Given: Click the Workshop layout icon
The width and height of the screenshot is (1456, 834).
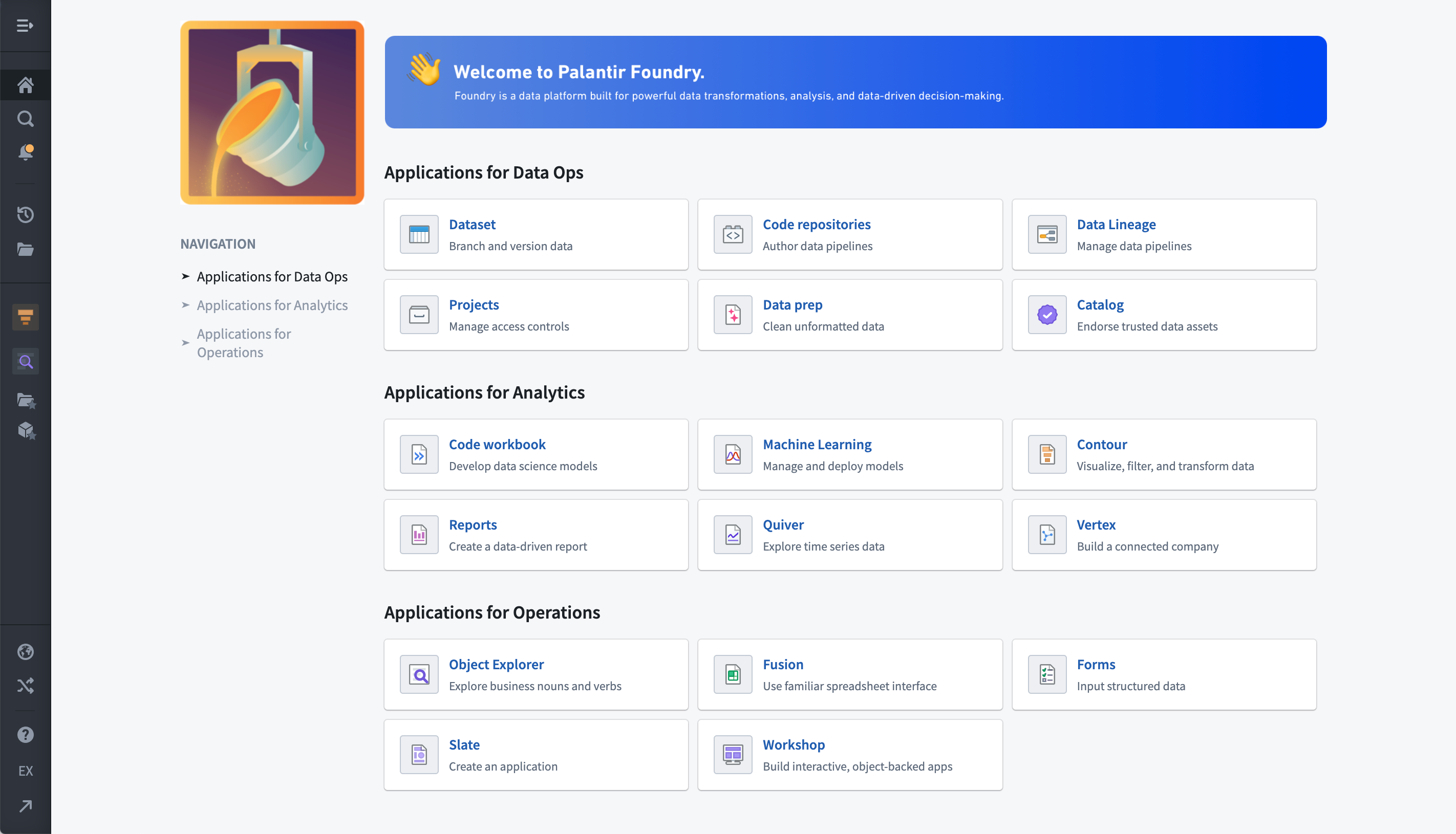Looking at the screenshot, I should point(733,754).
